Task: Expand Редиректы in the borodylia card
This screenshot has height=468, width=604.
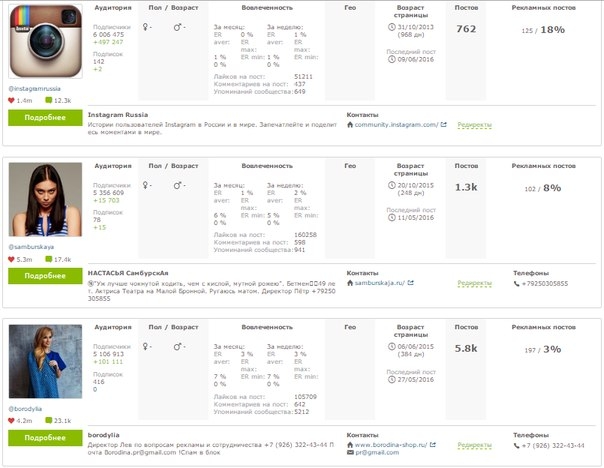Action: 475,445
